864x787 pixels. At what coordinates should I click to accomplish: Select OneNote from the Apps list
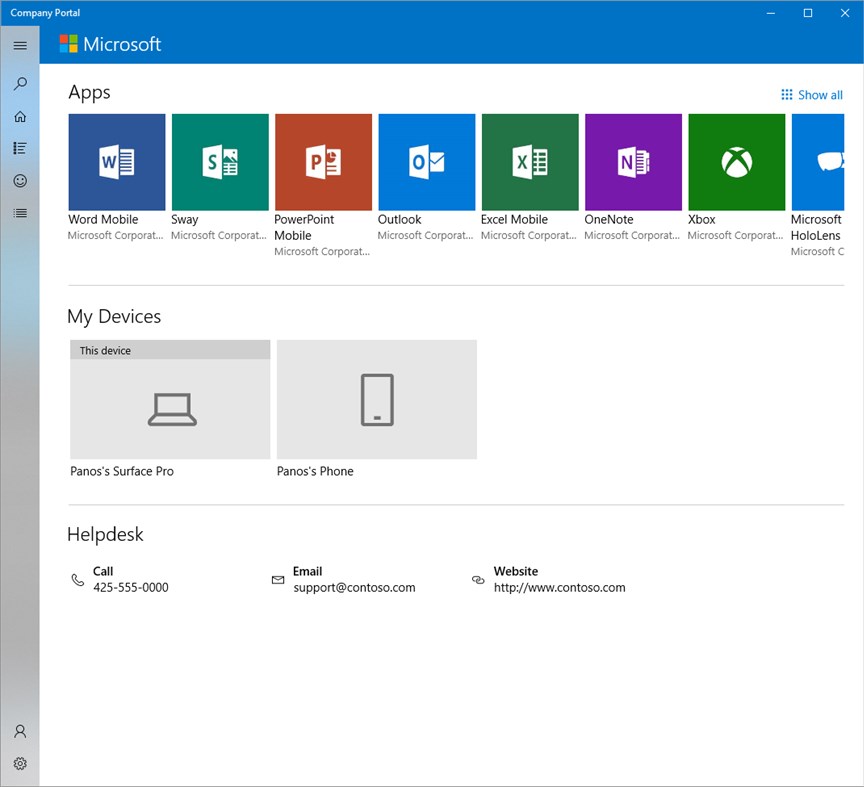coord(633,161)
